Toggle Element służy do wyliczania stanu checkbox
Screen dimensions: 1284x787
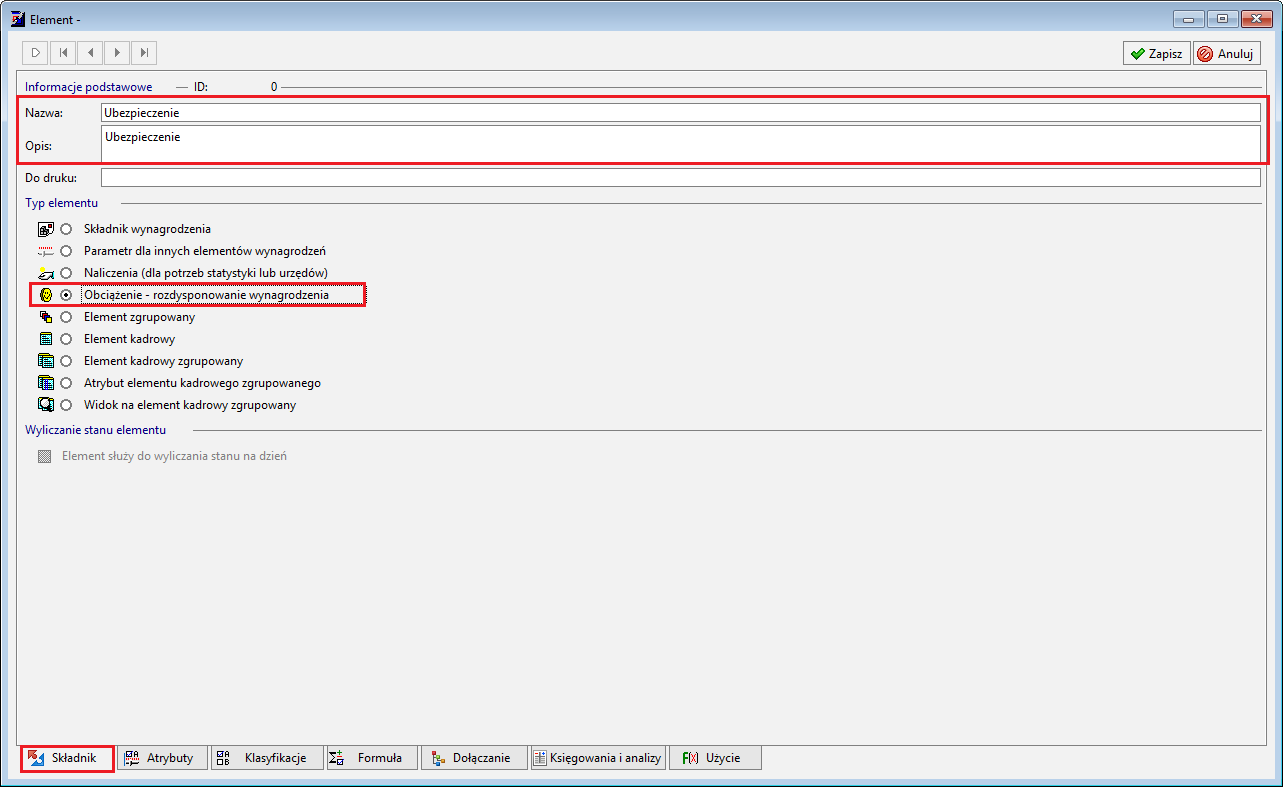43,456
